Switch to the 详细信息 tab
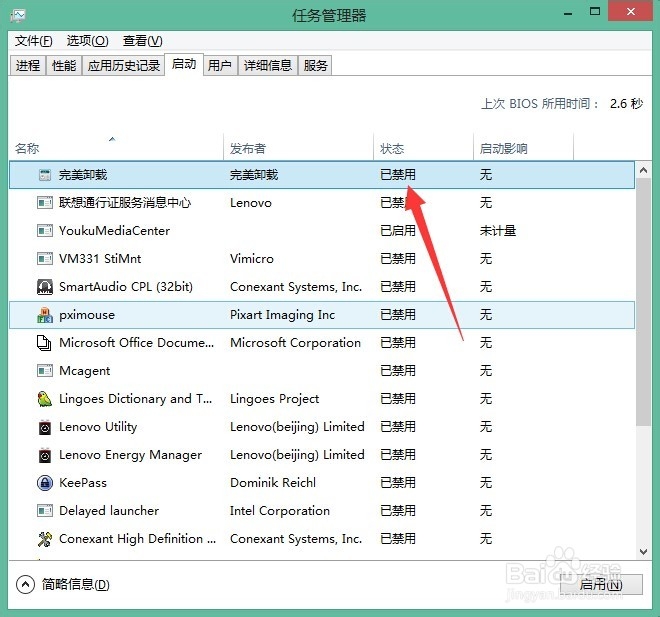660x617 pixels. (x=268, y=65)
